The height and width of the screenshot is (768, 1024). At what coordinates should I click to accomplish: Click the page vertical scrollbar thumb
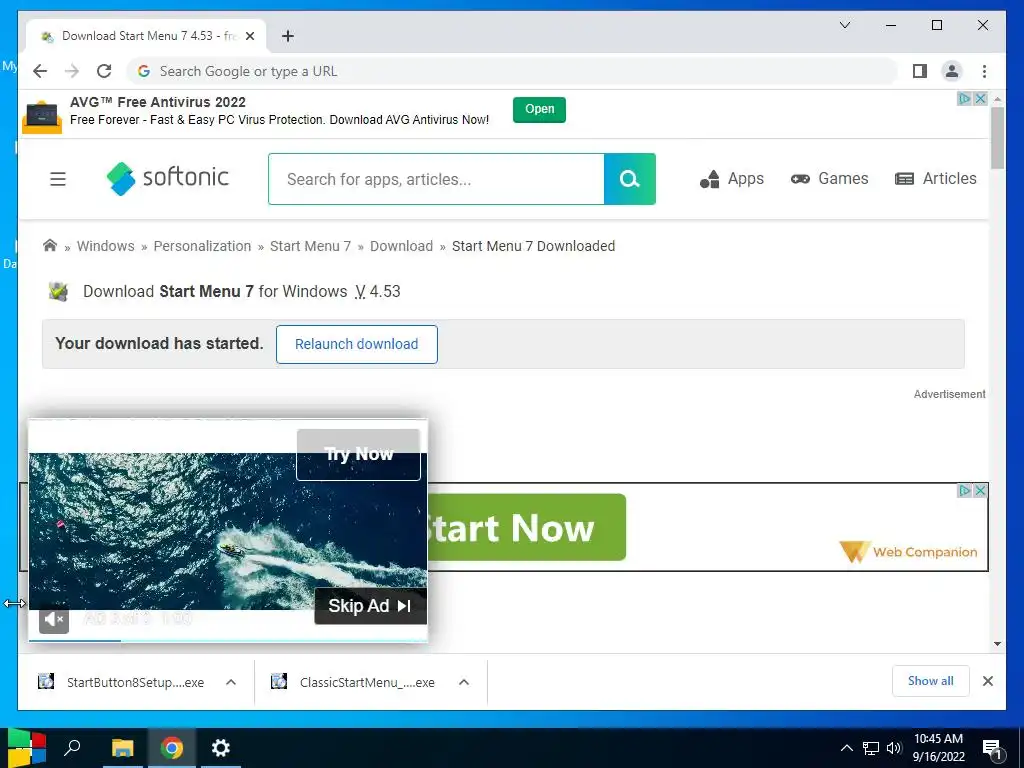997,137
